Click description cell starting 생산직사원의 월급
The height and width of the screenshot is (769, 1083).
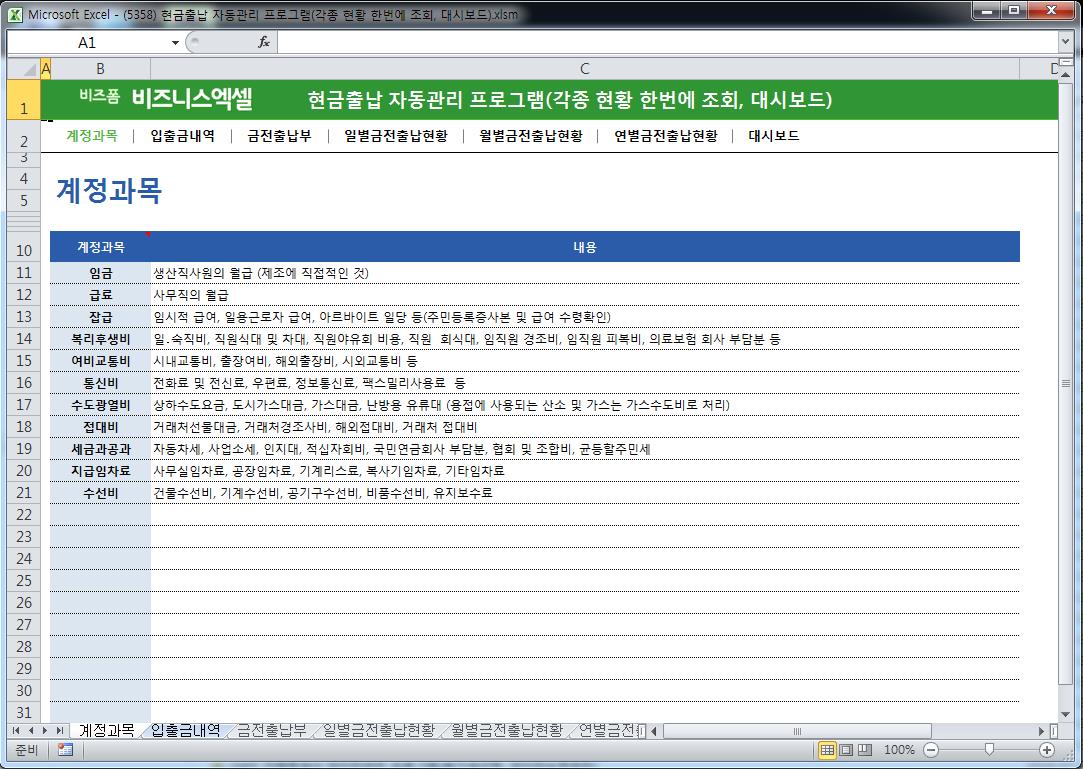tap(585, 273)
